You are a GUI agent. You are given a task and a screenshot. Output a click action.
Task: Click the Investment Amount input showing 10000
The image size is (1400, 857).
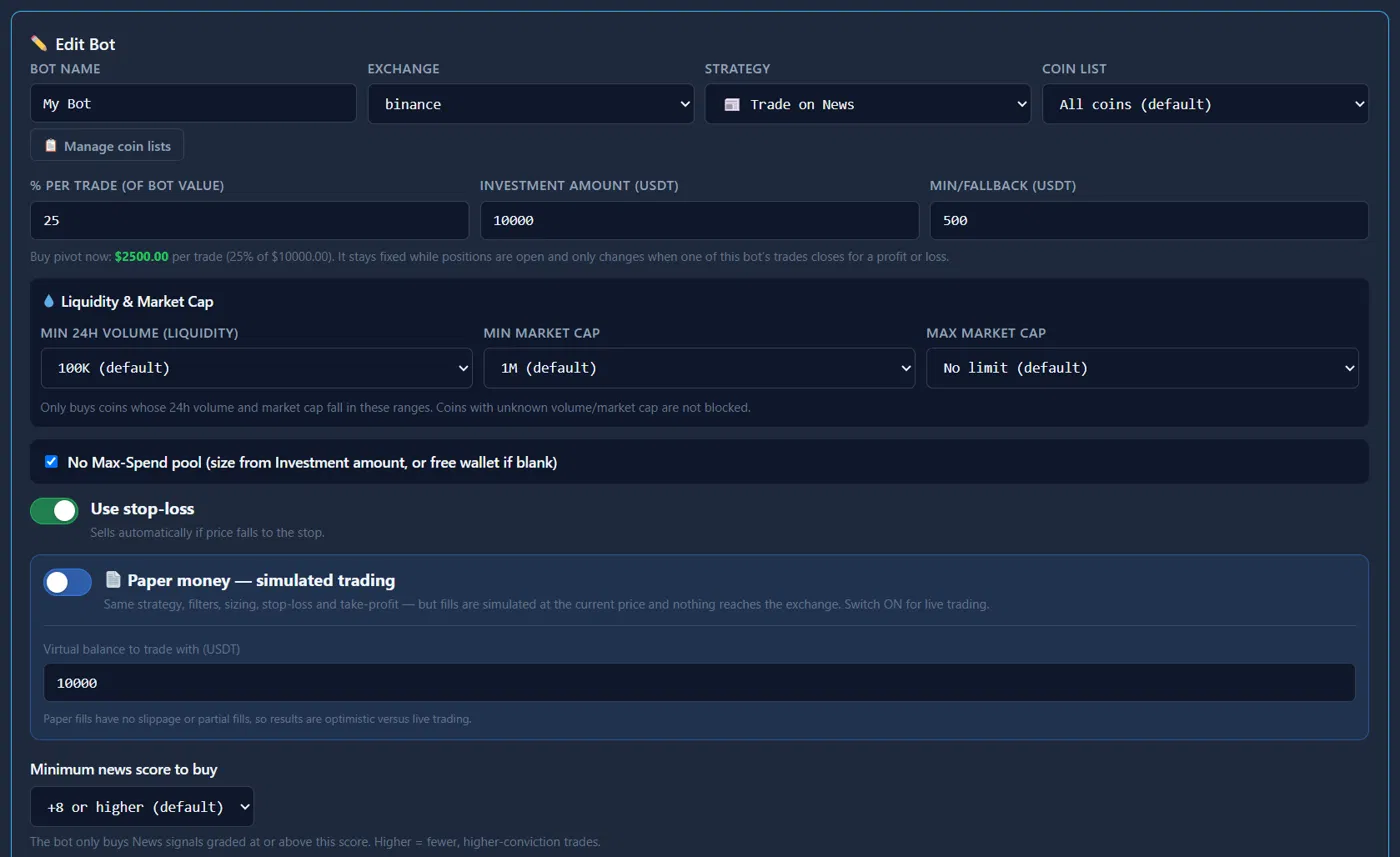[699, 221]
